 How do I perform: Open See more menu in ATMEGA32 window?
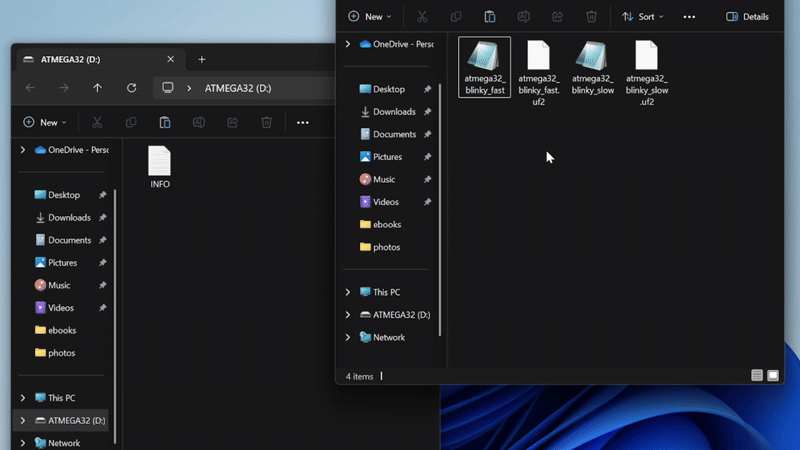click(x=303, y=122)
